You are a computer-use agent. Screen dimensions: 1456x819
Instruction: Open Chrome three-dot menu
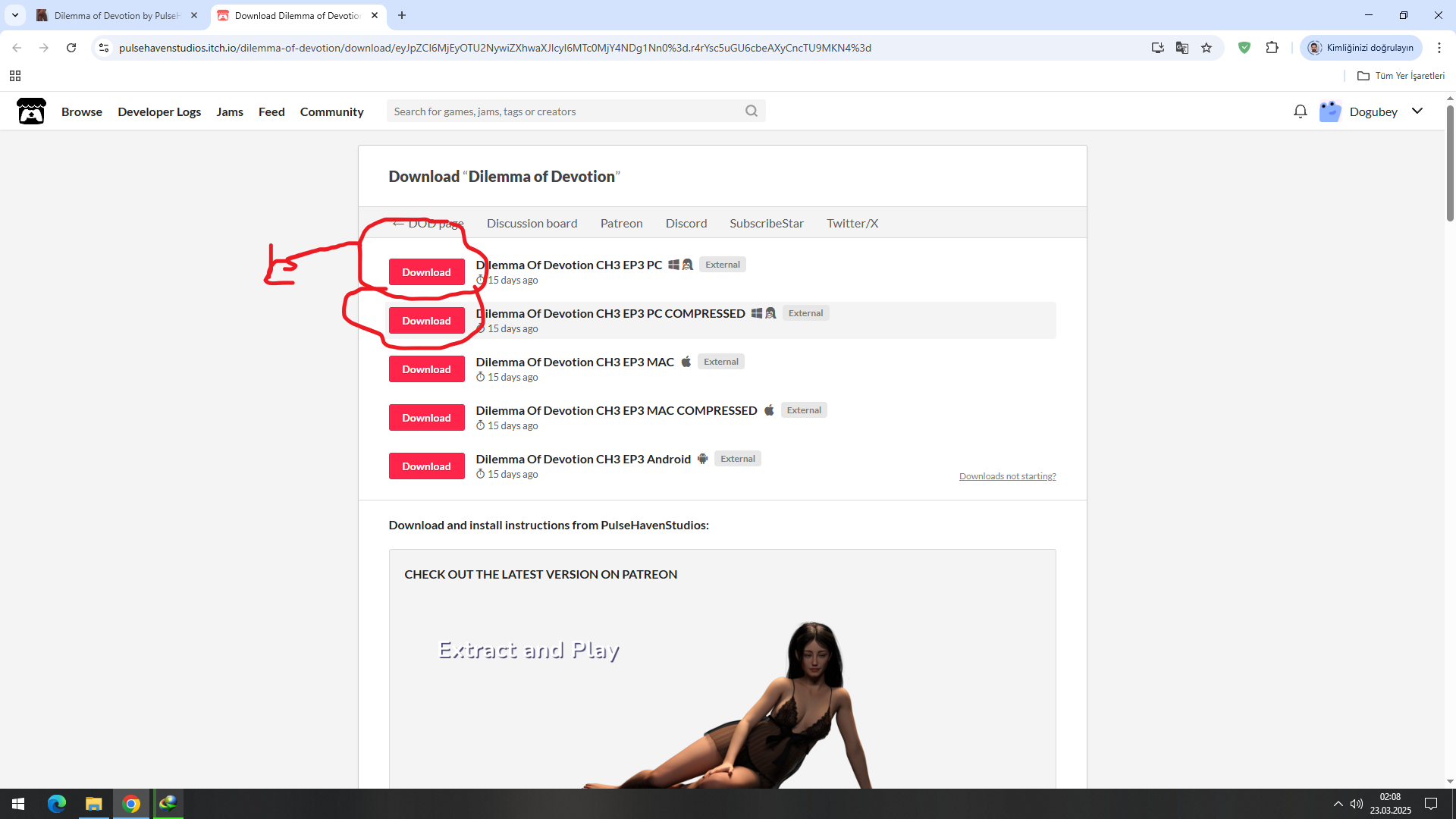pyautogui.click(x=1439, y=48)
